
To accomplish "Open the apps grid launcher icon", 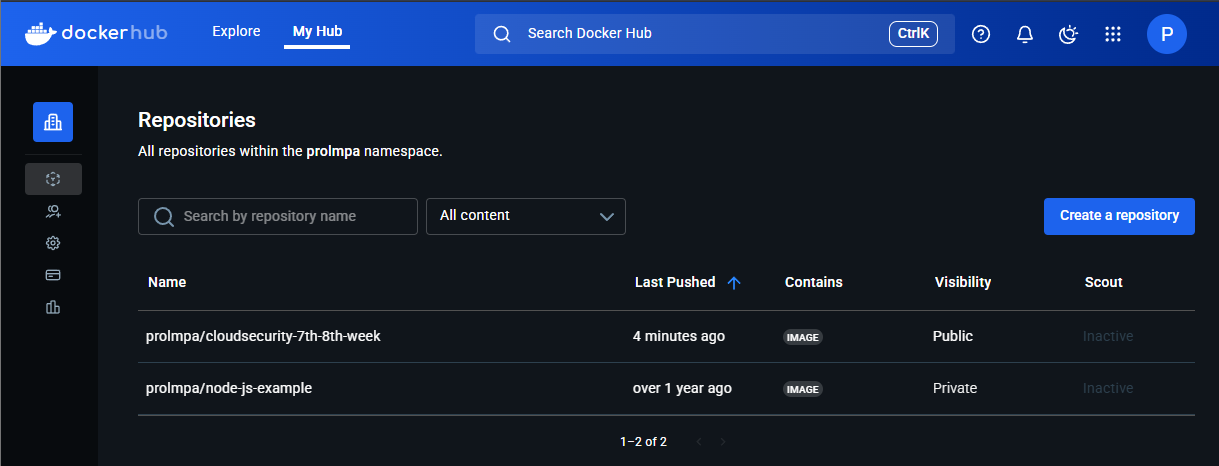I will click(x=1112, y=34).
